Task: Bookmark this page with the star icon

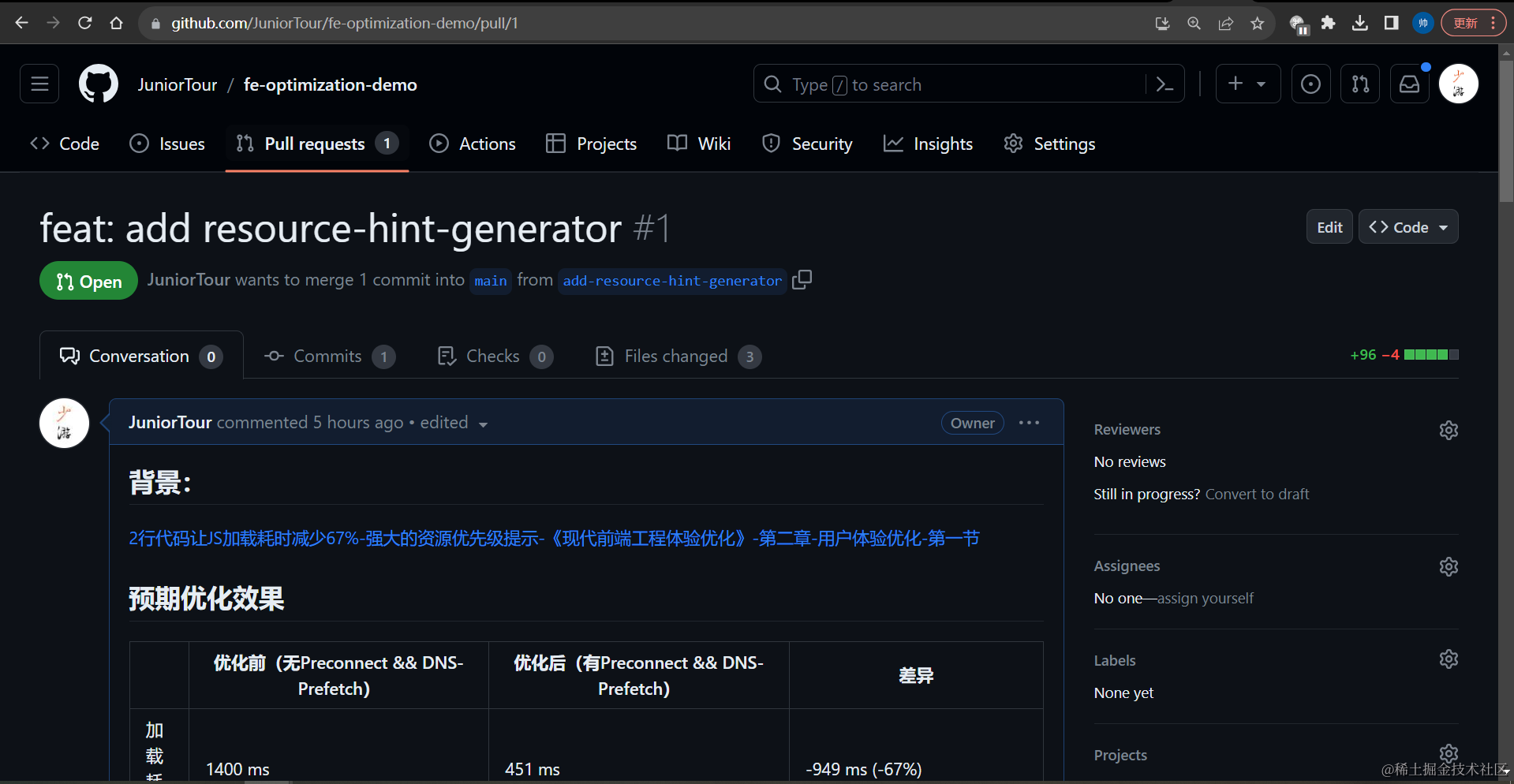Action: tap(1258, 24)
